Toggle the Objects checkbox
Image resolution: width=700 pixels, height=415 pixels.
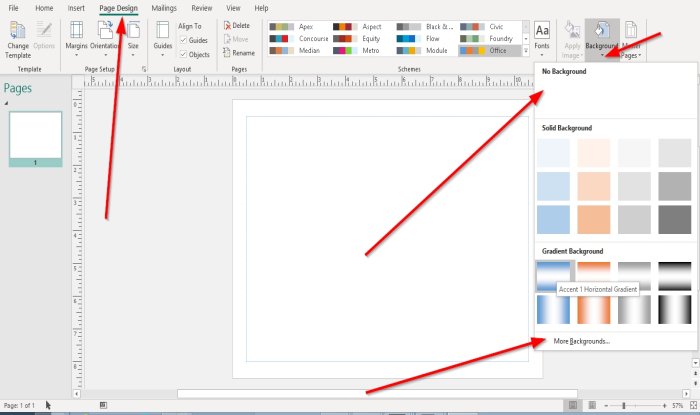pos(183,54)
